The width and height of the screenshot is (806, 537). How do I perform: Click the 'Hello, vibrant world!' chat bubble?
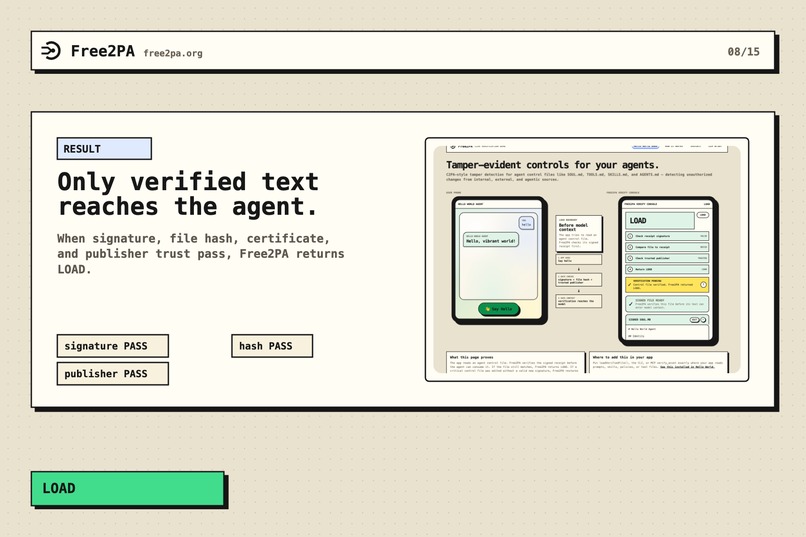coord(491,239)
